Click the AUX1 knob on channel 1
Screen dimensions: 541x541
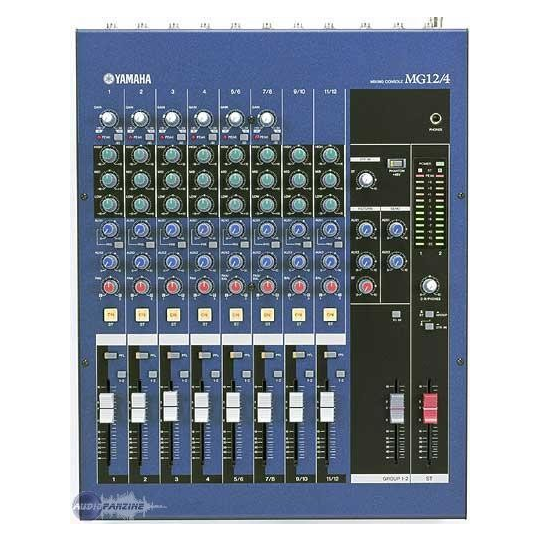[x=109, y=229]
